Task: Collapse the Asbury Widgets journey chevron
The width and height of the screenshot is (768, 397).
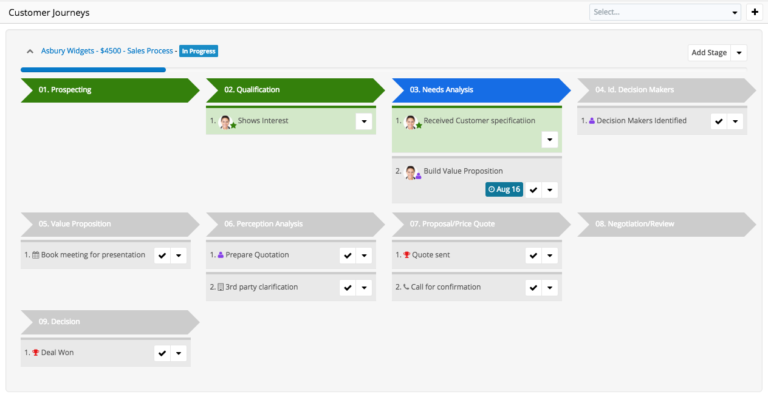Action: (30, 51)
